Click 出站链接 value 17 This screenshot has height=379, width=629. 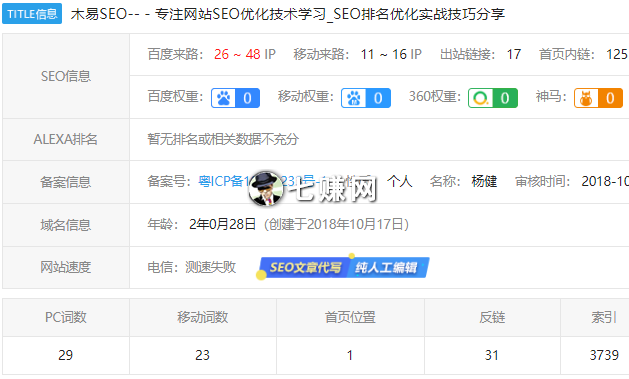[513, 54]
